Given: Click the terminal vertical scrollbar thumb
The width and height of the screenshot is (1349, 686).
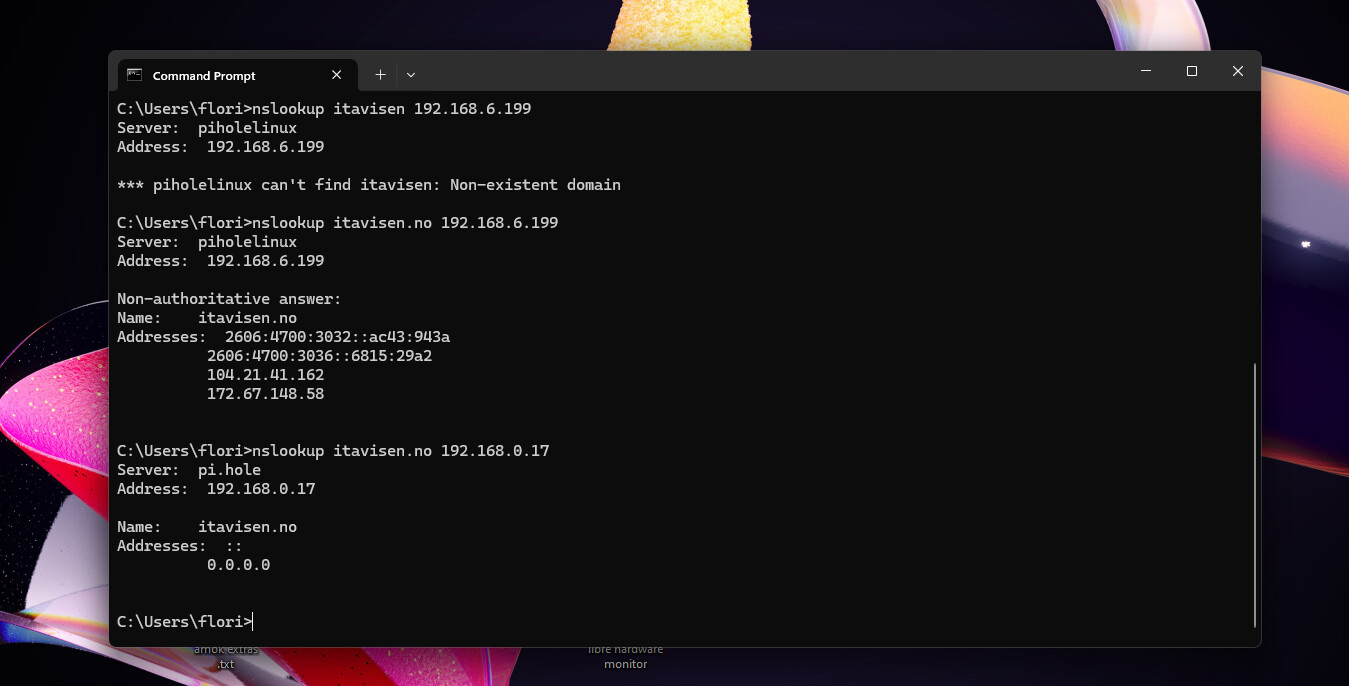Looking at the screenshot, I should 1255,495.
